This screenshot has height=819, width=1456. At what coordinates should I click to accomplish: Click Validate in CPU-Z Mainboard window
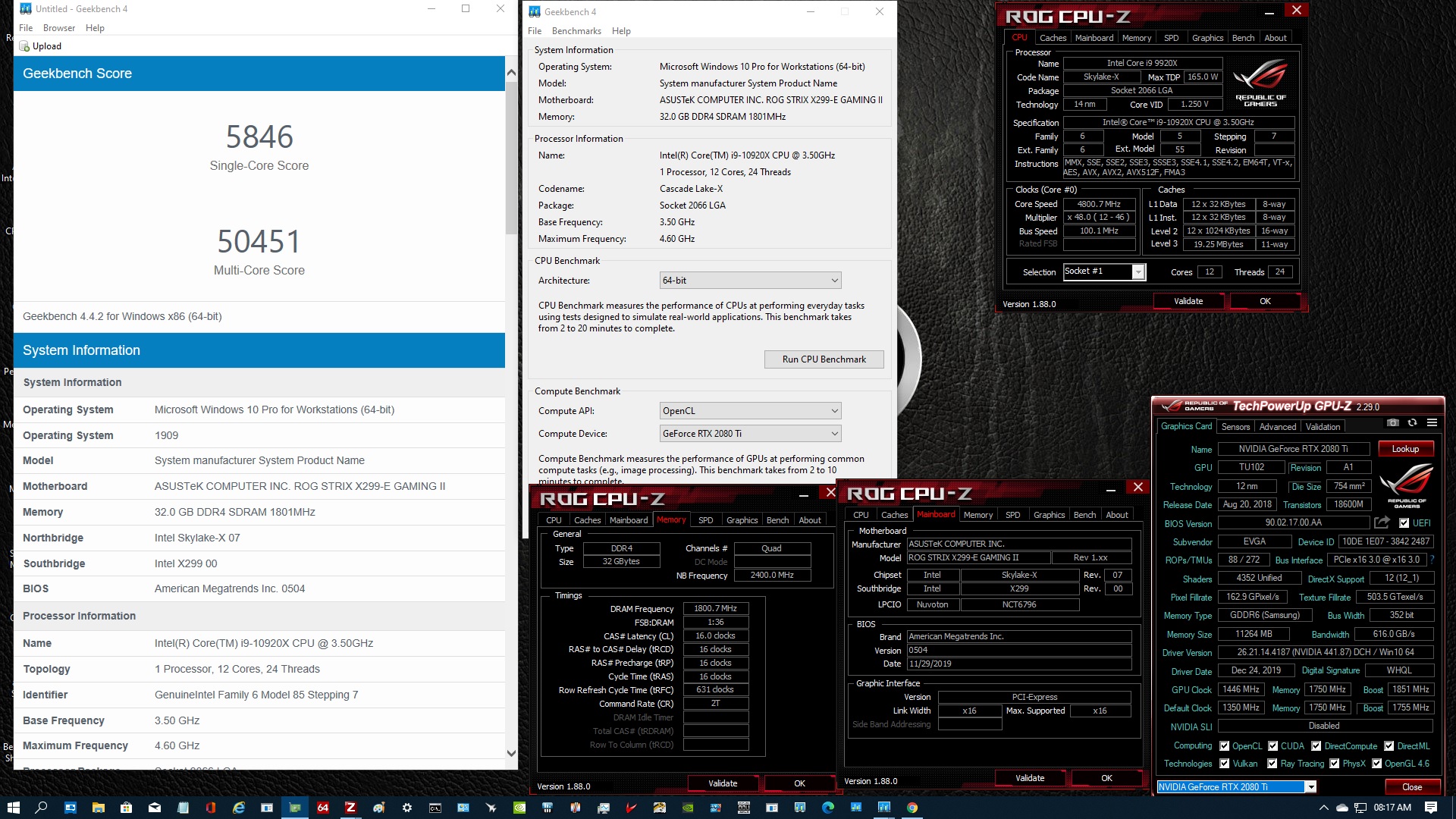click(1030, 778)
